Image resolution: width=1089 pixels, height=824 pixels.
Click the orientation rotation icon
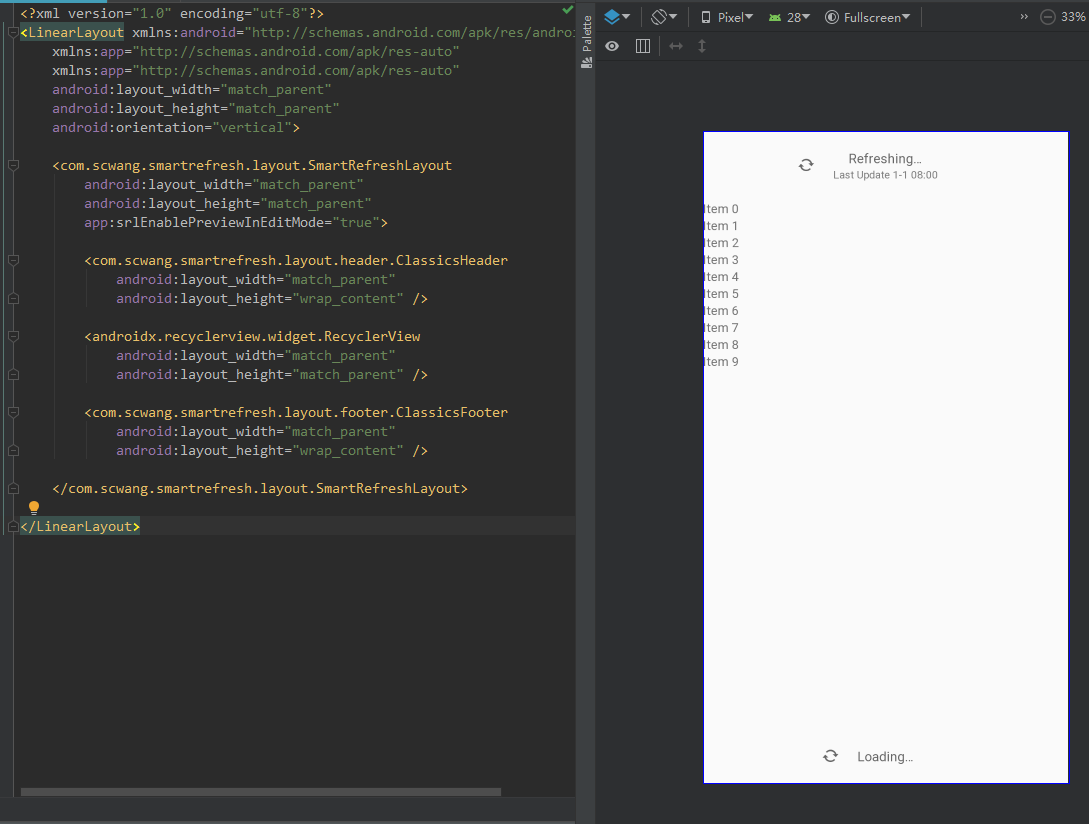coord(660,16)
